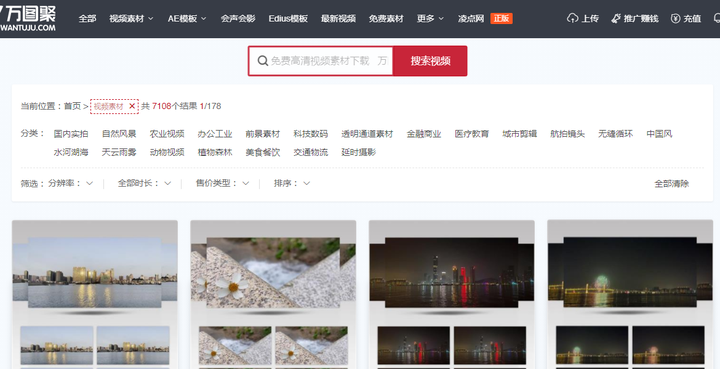Select category 延时摄影
The height and width of the screenshot is (369, 720).
359,152
